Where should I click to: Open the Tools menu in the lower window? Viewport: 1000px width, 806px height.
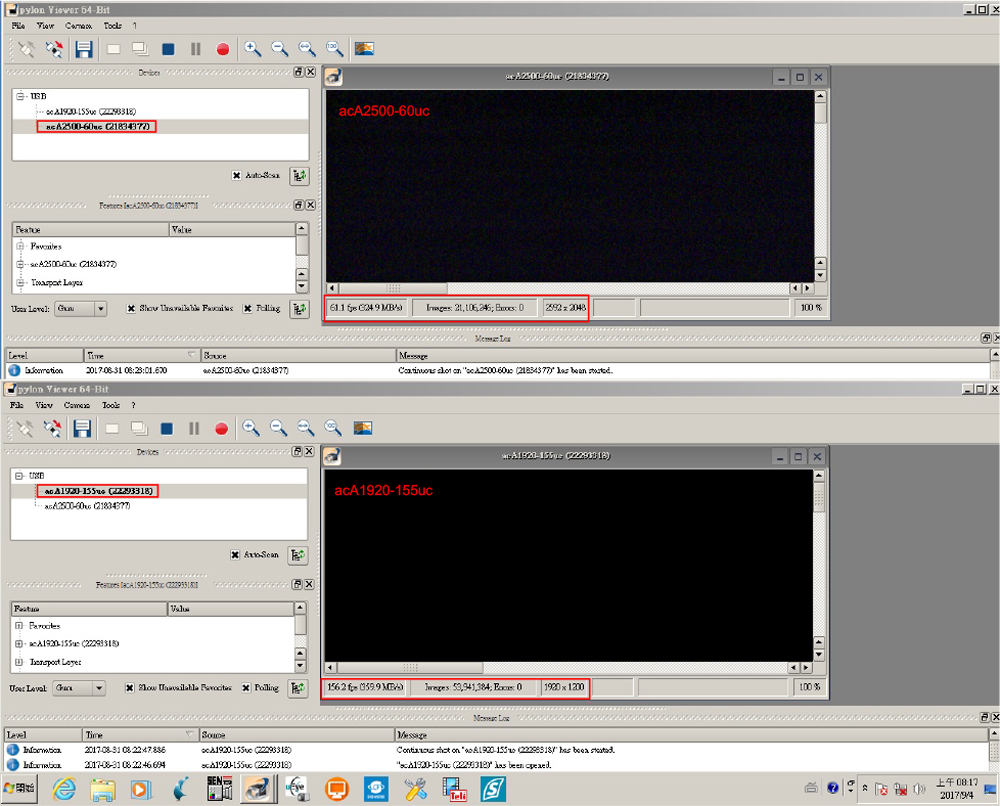112,405
